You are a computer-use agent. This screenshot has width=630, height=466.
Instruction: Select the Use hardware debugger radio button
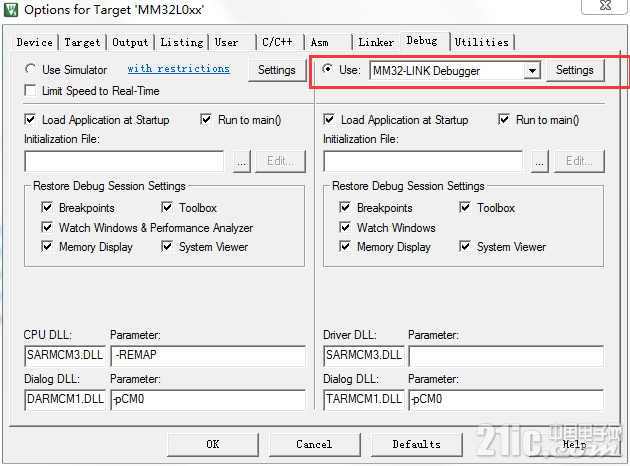click(328, 69)
